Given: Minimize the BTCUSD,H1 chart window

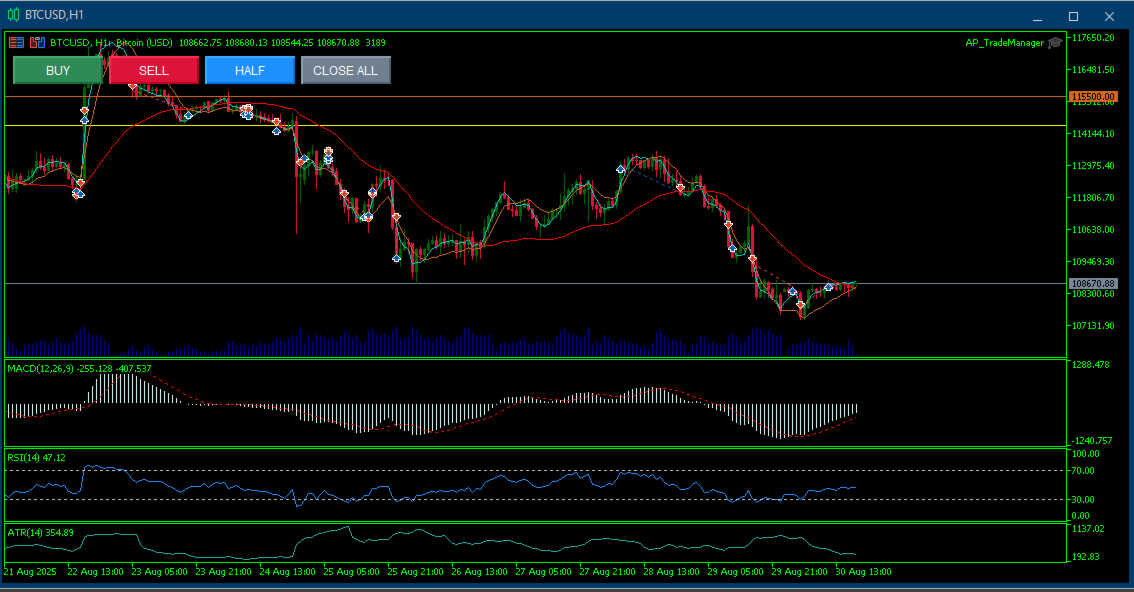Looking at the screenshot, I should pyautogui.click(x=1037, y=16).
